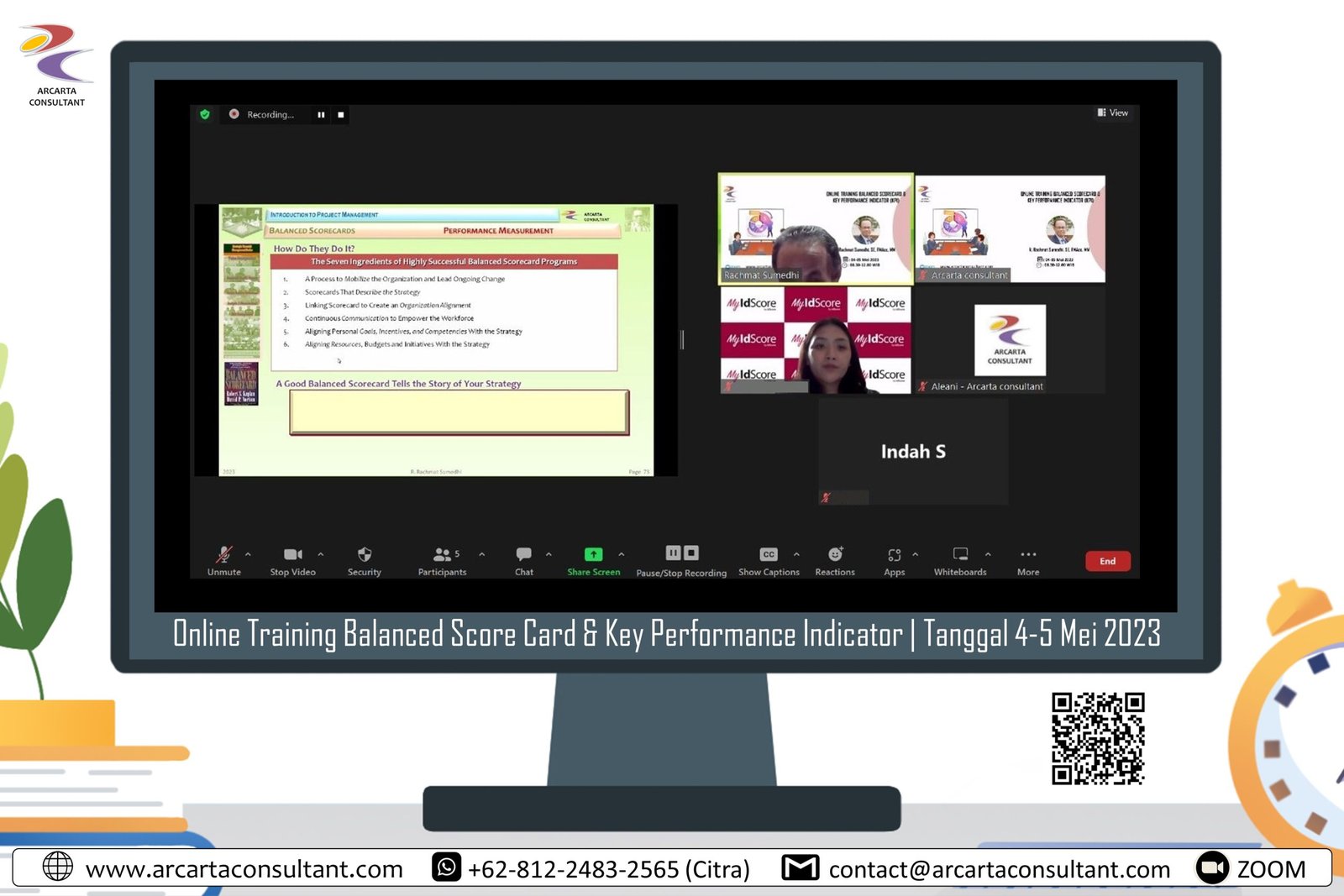The image size is (1344, 896).
Task: Open the View layout menu
Action: 1113,113
